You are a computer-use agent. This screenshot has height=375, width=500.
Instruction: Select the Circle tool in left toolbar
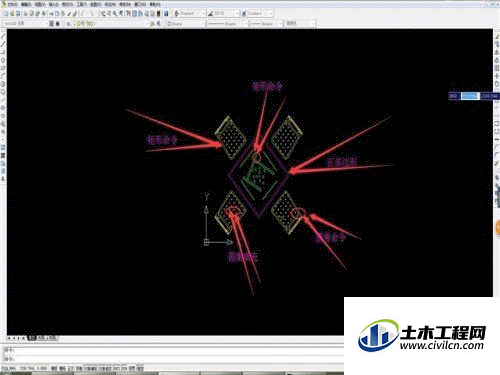(x=3, y=60)
